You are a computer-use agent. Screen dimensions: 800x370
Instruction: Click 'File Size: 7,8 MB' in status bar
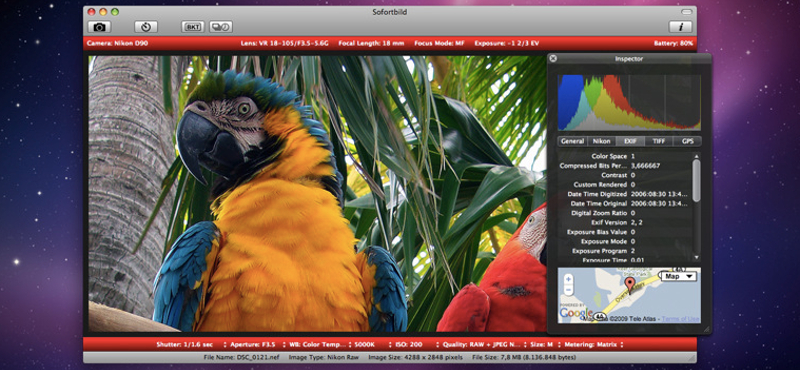[x=524, y=358]
